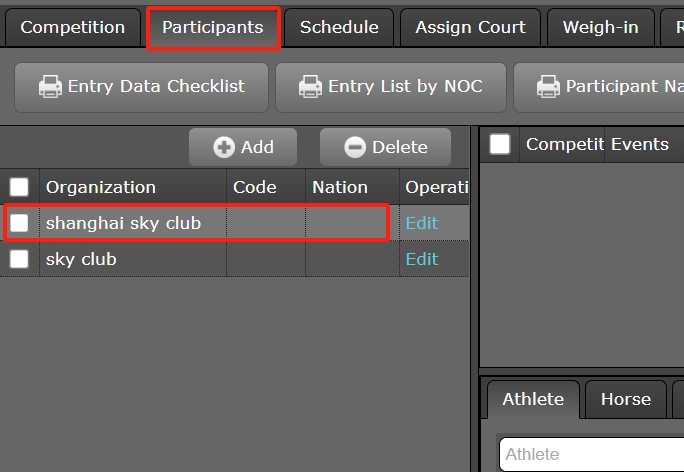
Task: Switch to the Schedule tab
Action: pyautogui.click(x=339, y=28)
